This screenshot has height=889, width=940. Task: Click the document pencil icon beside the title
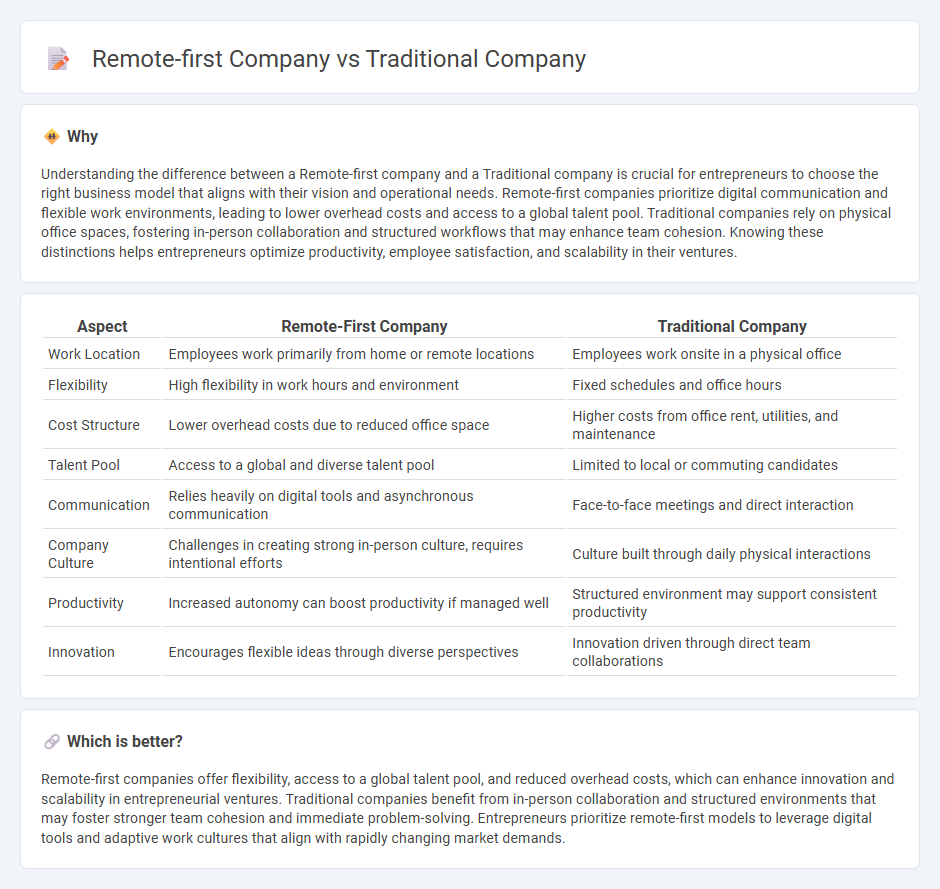coord(58,59)
